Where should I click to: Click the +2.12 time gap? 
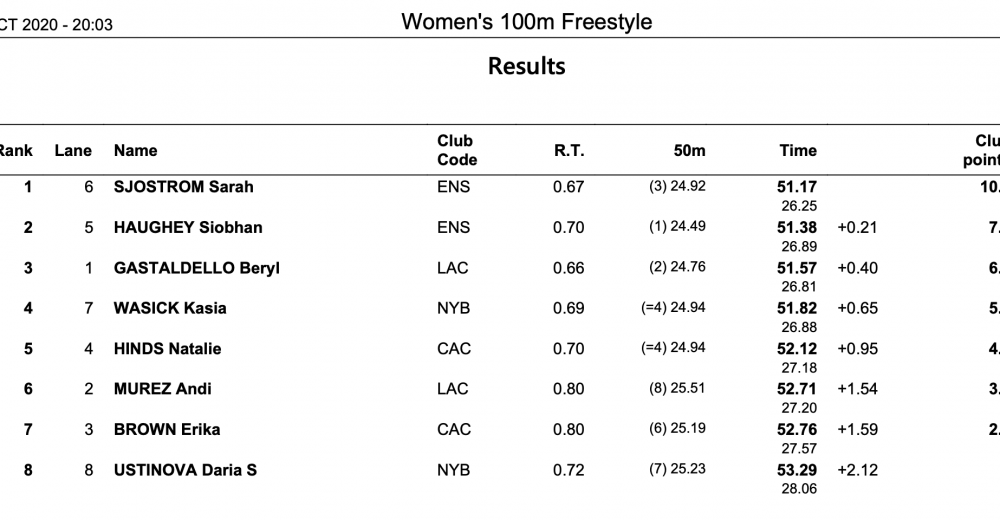[x=857, y=470]
